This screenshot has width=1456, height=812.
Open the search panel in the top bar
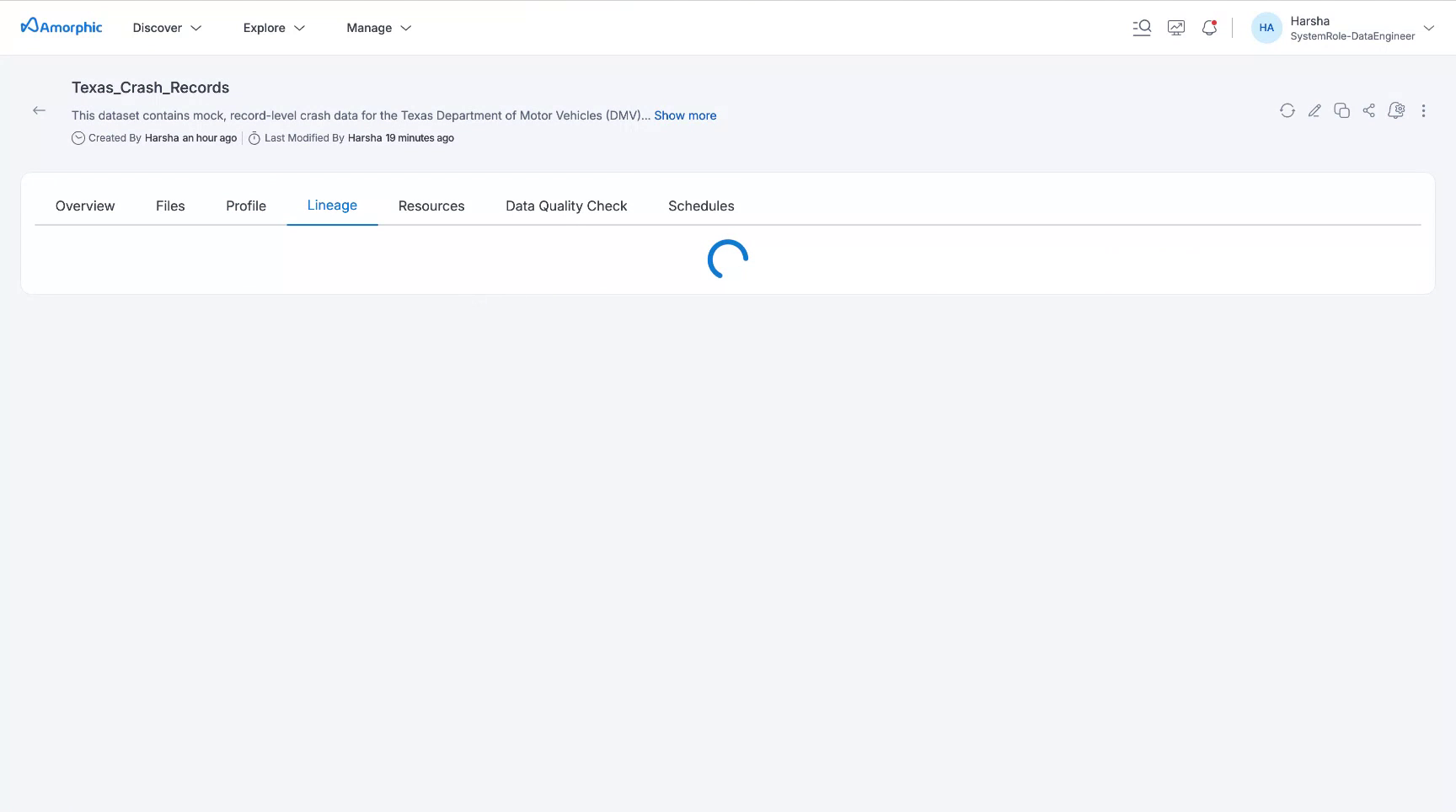(1142, 27)
